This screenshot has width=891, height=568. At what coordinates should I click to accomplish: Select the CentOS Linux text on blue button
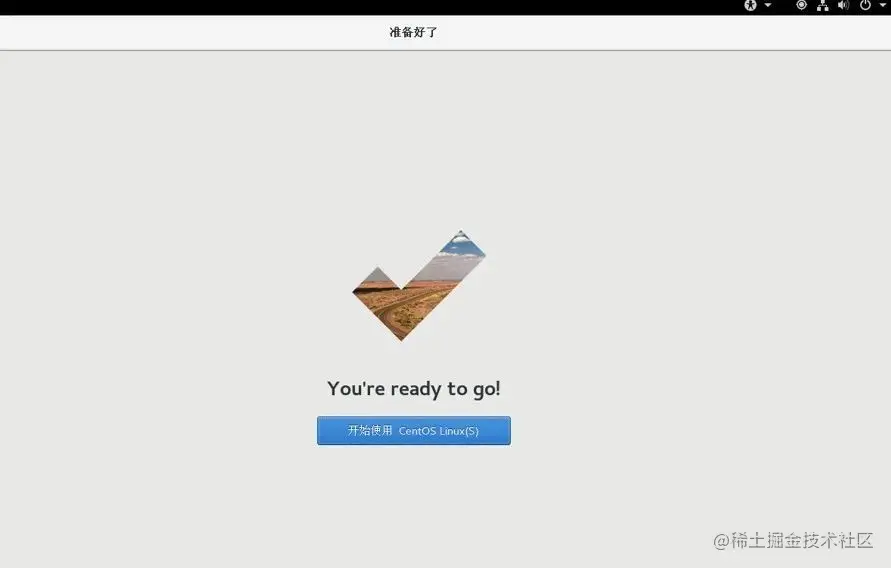(x=431, y=431)
